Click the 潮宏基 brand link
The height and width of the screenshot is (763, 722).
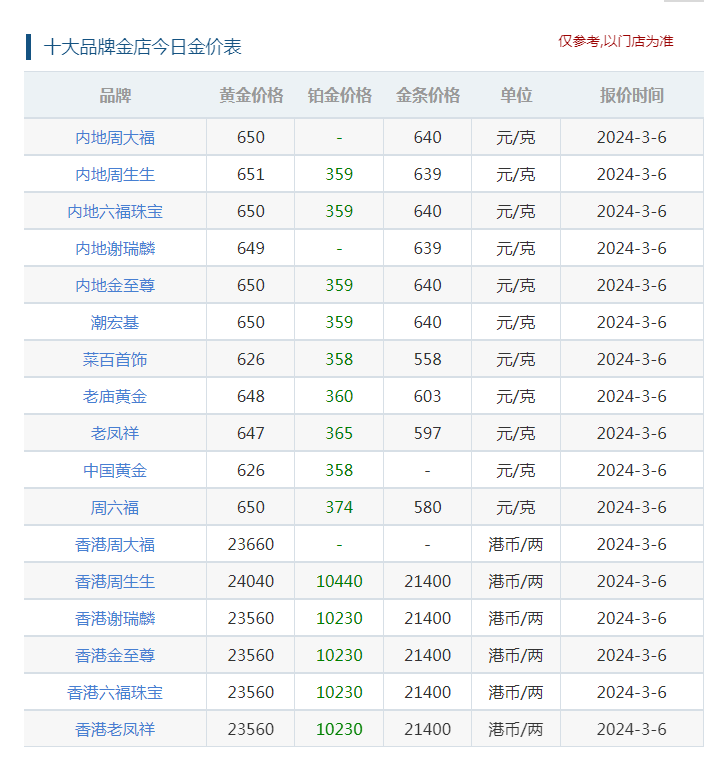tap(115, 322)
